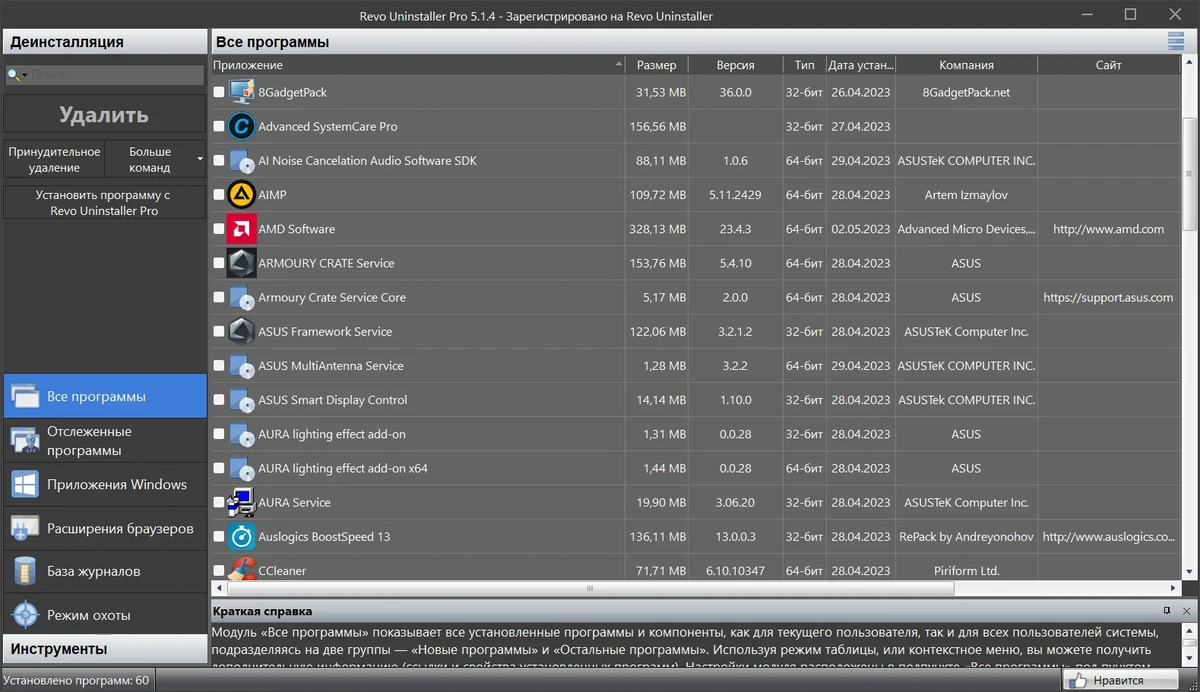Click the AURA Service icon

tap(241, 502)
